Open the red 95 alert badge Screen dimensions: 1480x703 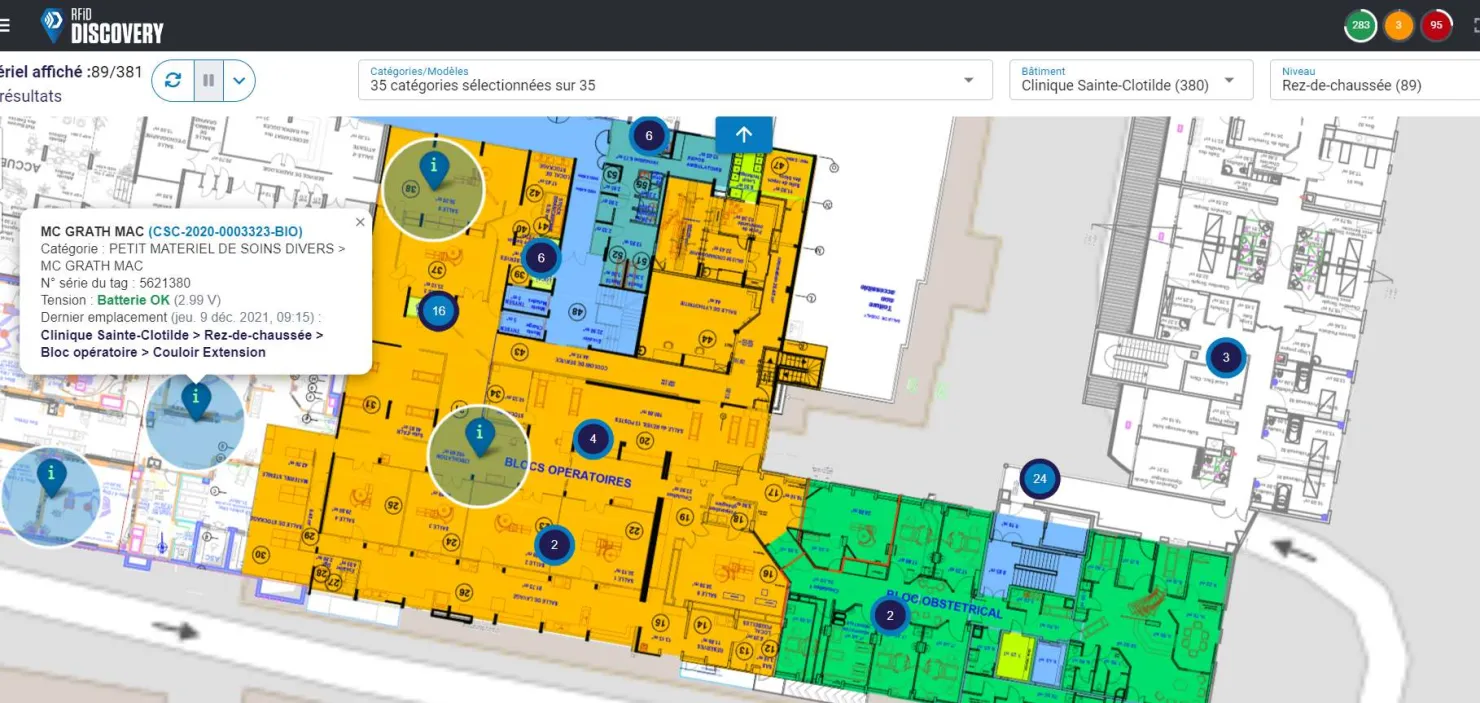click(1437, 26)
